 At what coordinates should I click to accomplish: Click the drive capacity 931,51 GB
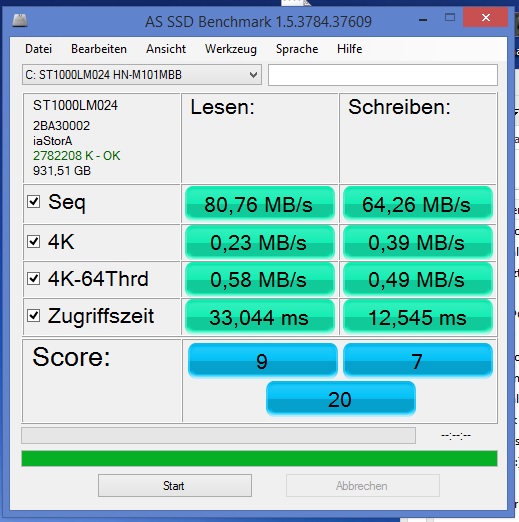pyautogui.click(x=62, y=171)
